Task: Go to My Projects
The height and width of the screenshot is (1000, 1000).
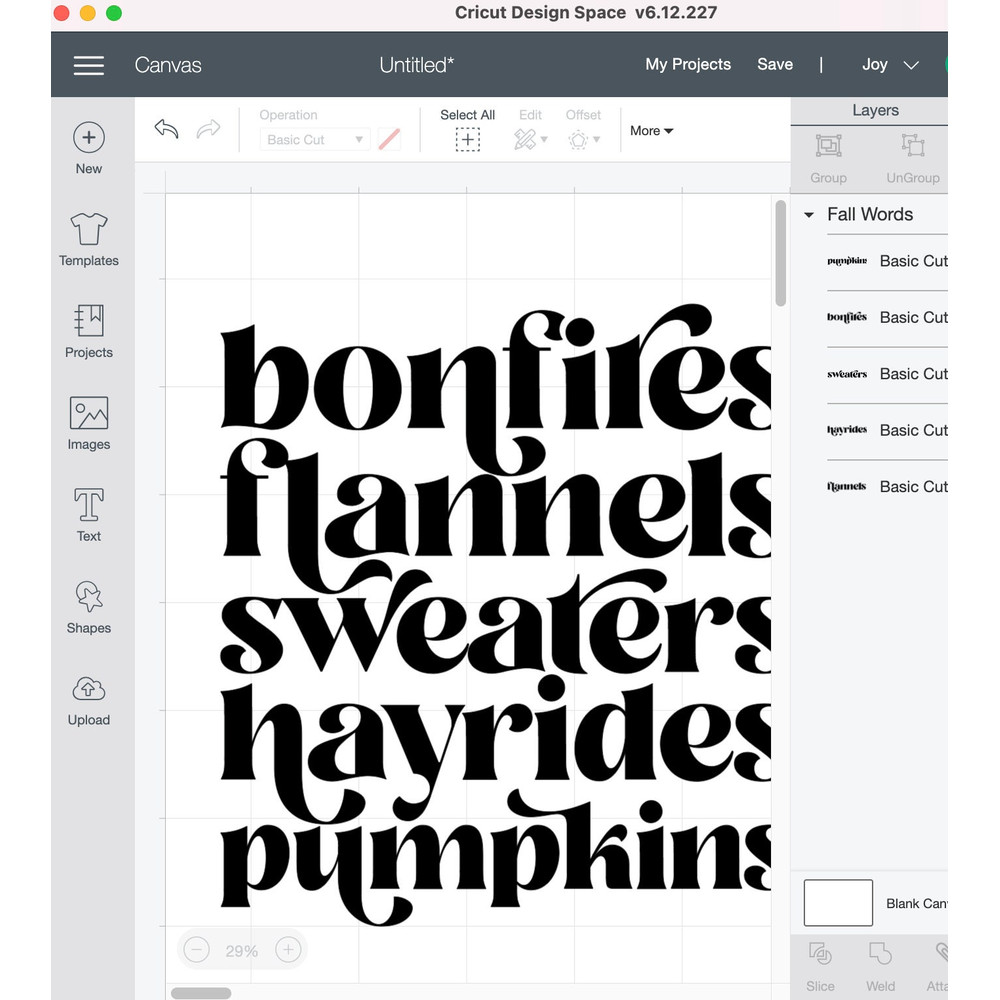Action: coord(688,64)
